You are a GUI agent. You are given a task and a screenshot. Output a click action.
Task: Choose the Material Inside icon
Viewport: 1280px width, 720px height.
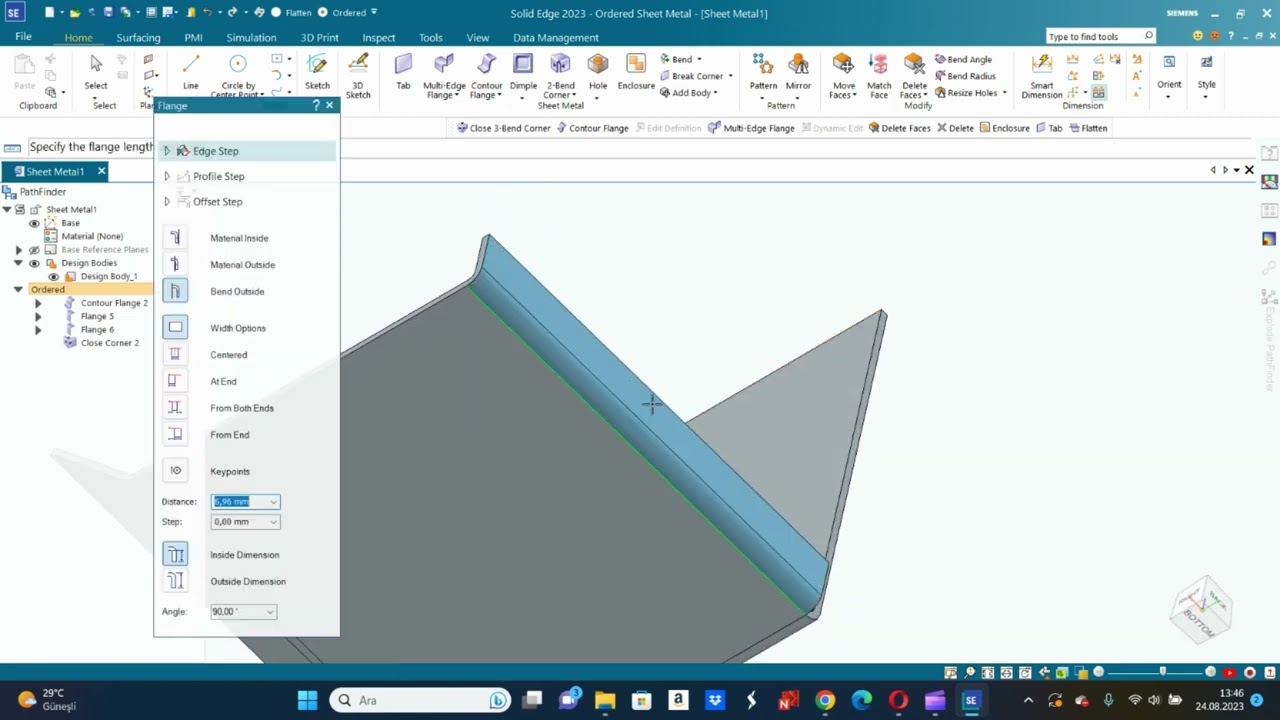175,238
